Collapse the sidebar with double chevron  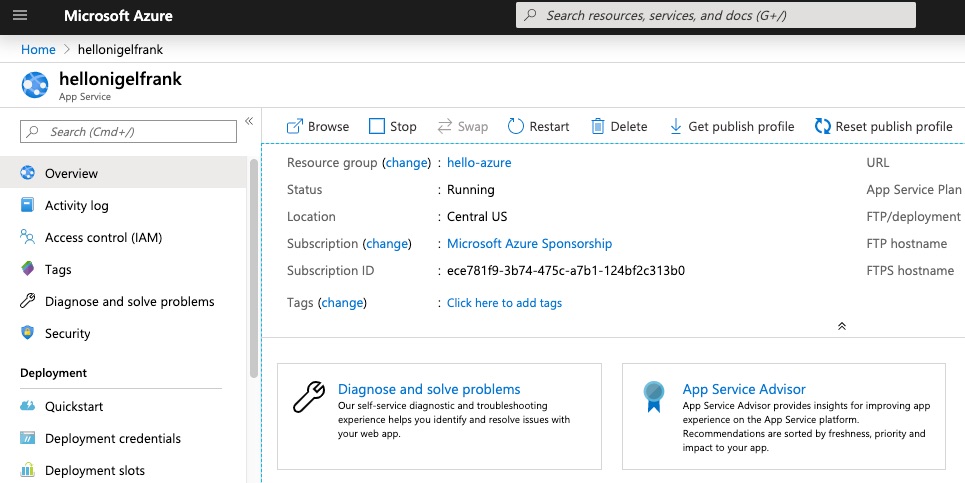click(249, 121)
